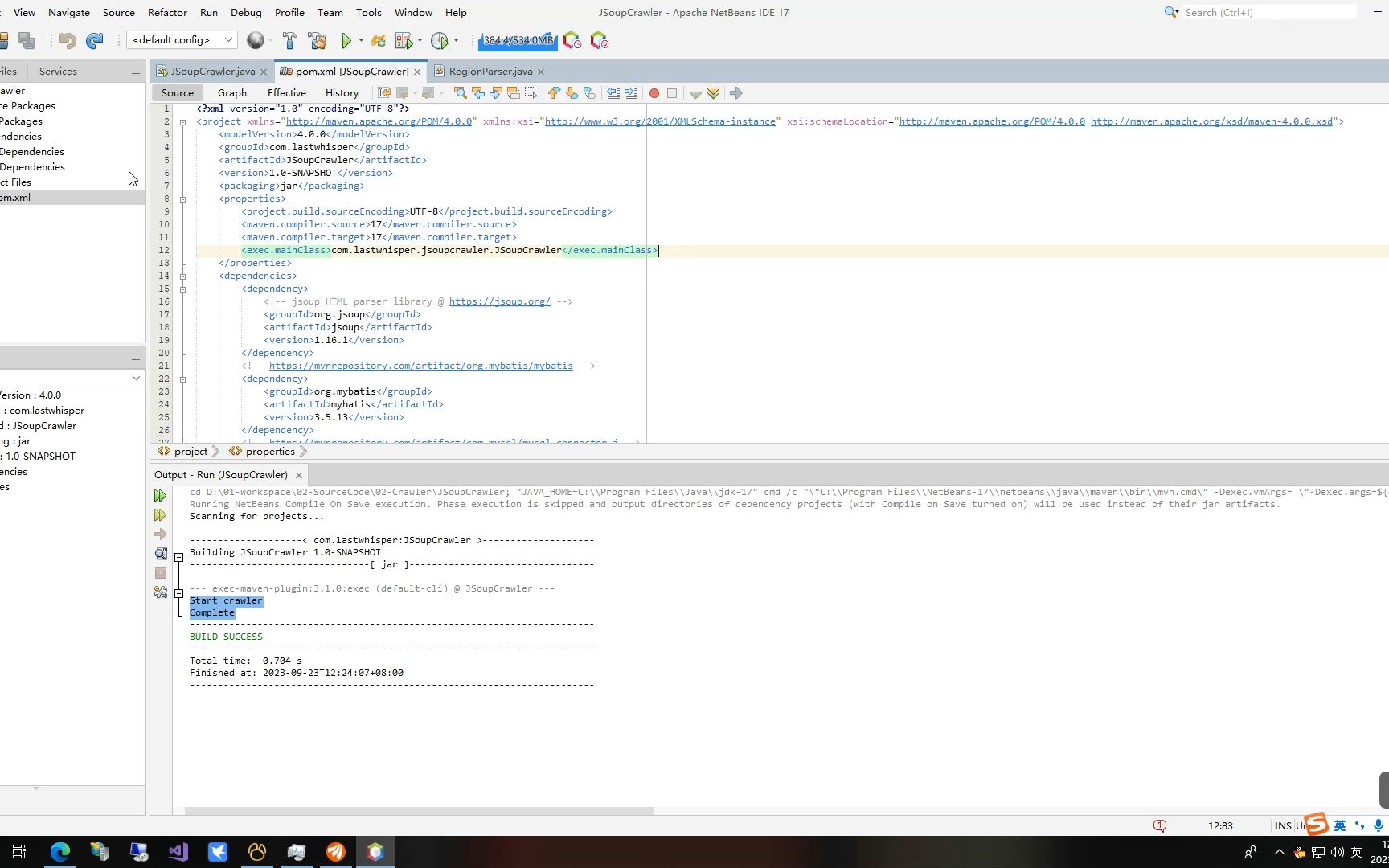Image resolution: width=1389 pixels, height=868 pixels.
Task: Open Debug Project dropdown arrow
Action: [x=420, y=40]
